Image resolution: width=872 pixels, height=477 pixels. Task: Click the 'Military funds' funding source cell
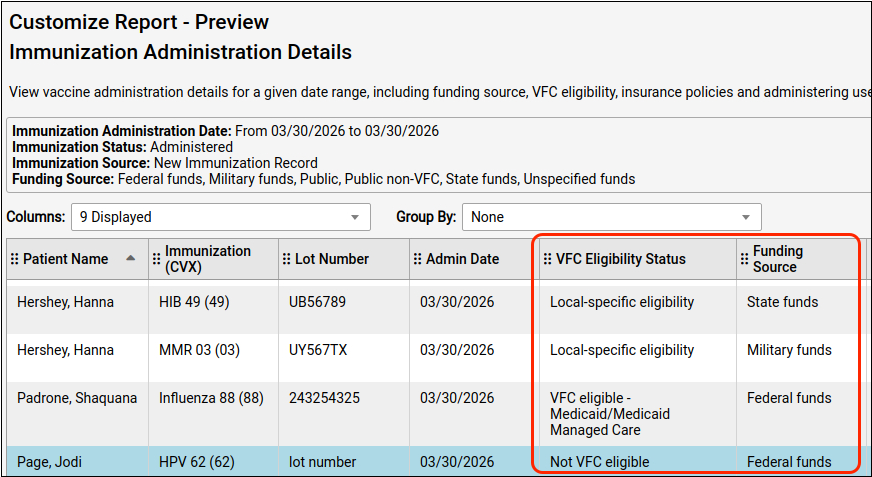789,350
